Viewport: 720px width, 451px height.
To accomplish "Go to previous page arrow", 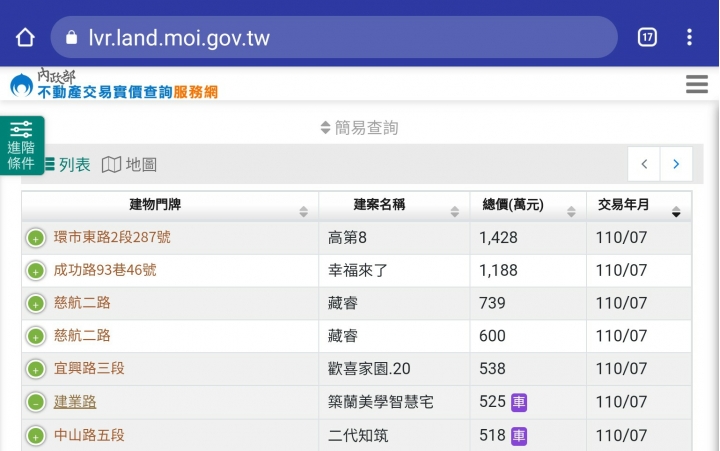I will click(644, 164).
